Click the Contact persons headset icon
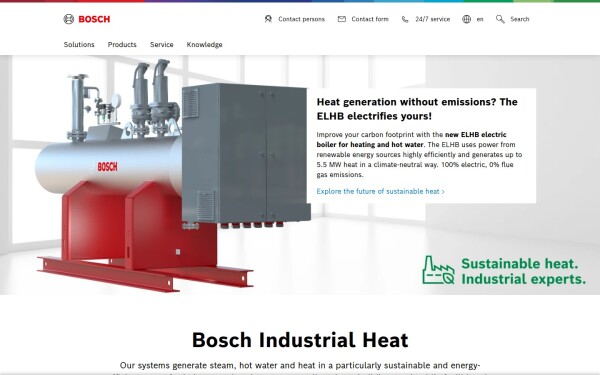Image resolution: width=600 pixels, height=375 pixels. coord(268,19)
